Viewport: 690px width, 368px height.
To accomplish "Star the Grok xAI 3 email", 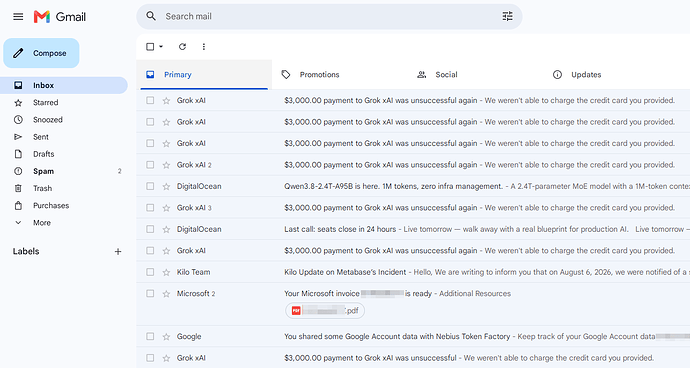I will click(x=166, y=208).
